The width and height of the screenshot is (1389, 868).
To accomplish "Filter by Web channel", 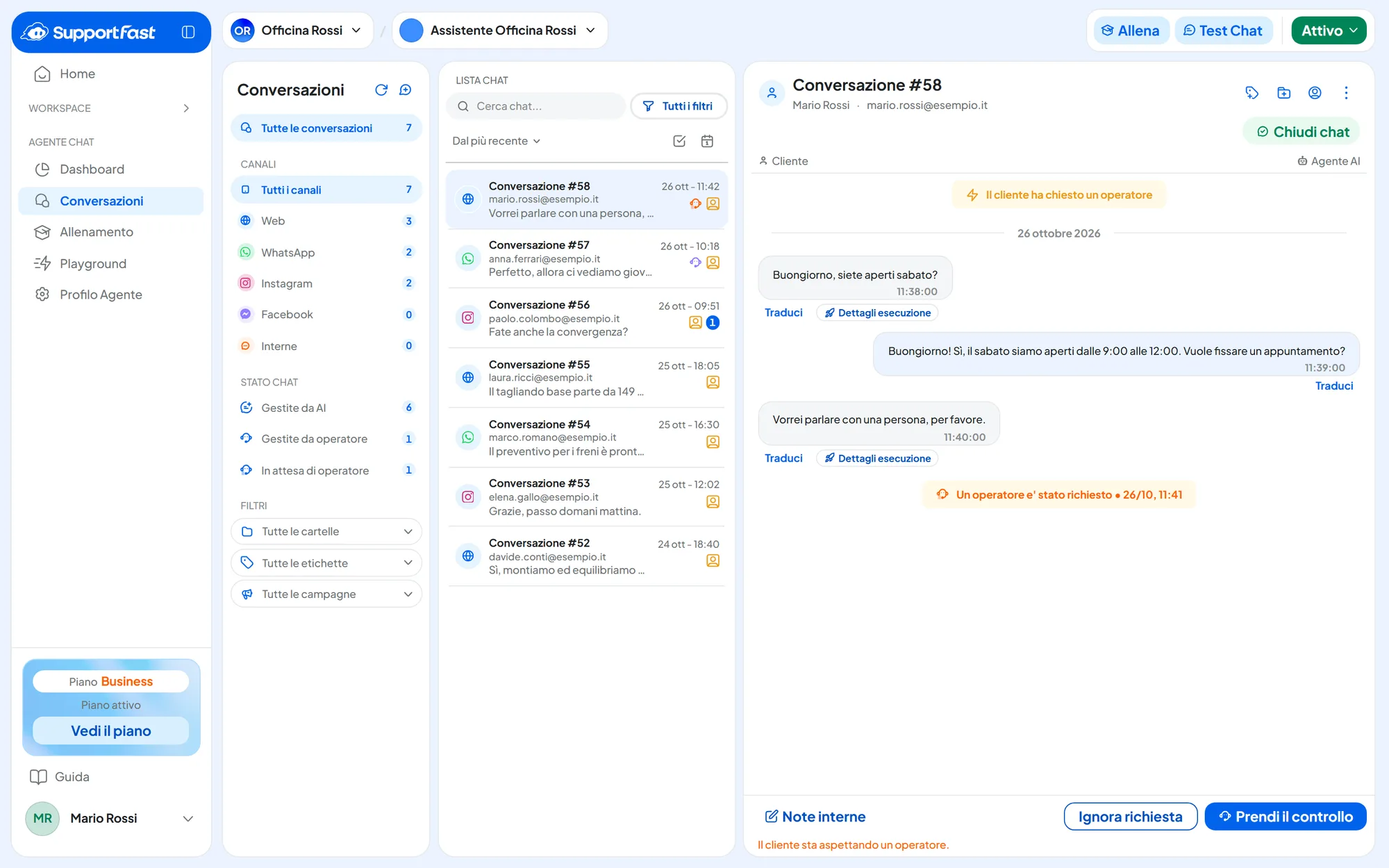I will pos(326,221).
